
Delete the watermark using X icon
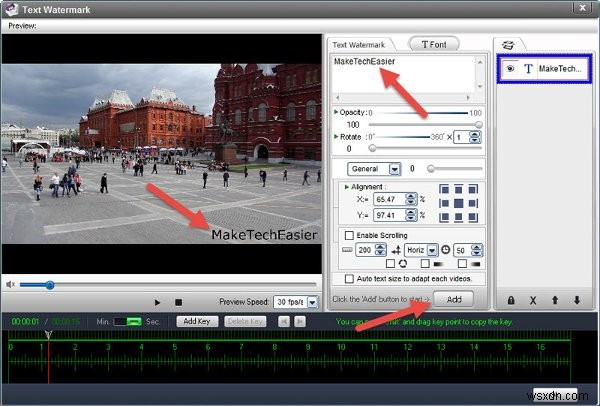[533, 300]
